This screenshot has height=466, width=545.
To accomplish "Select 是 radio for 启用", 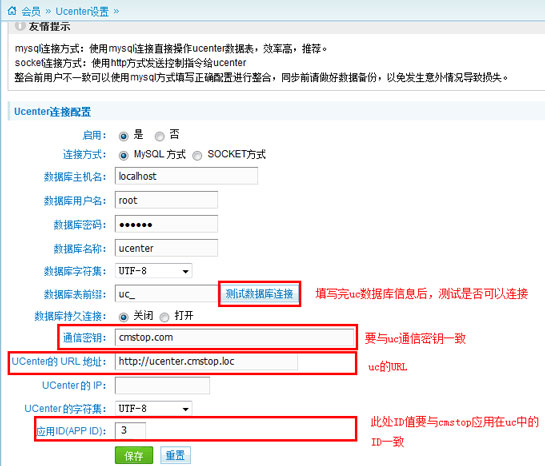I will point(123,136).
